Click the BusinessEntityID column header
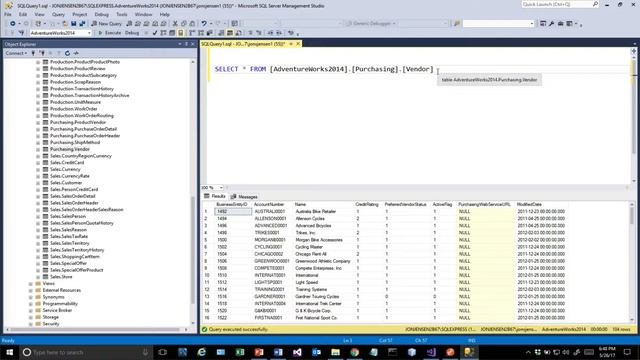Screen dimensions: 640x360 point(232,204)
